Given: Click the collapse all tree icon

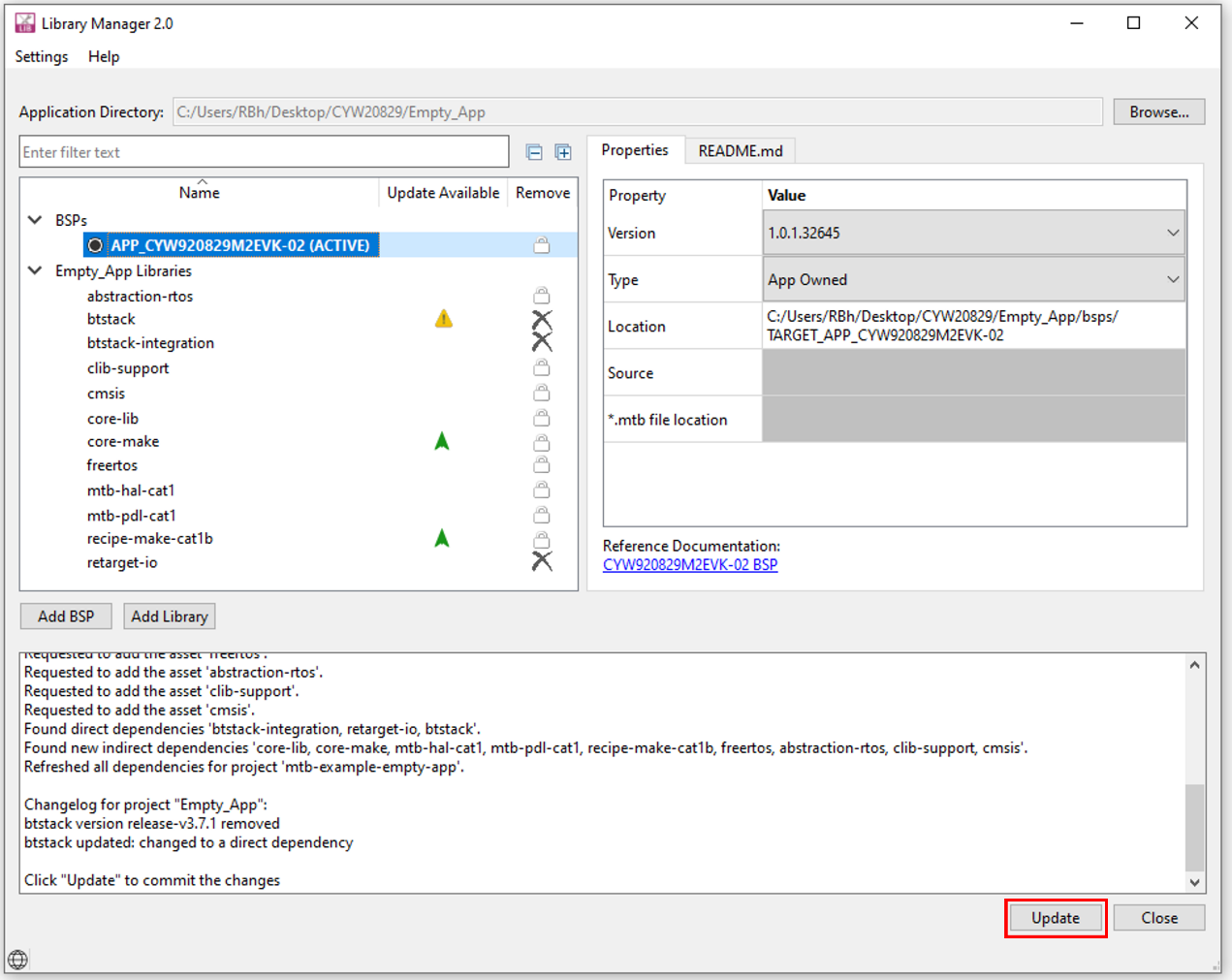Looking at the screenshot, I should point(534,152).
